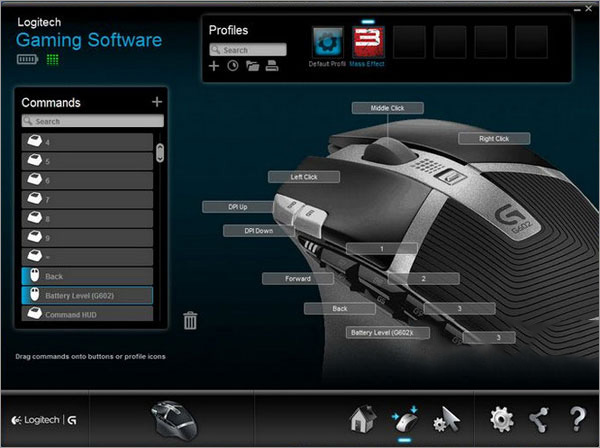Minimize the Logitech Gaming Software window
600x448 pixels.
pyautogui.click(x=577, y=9)
